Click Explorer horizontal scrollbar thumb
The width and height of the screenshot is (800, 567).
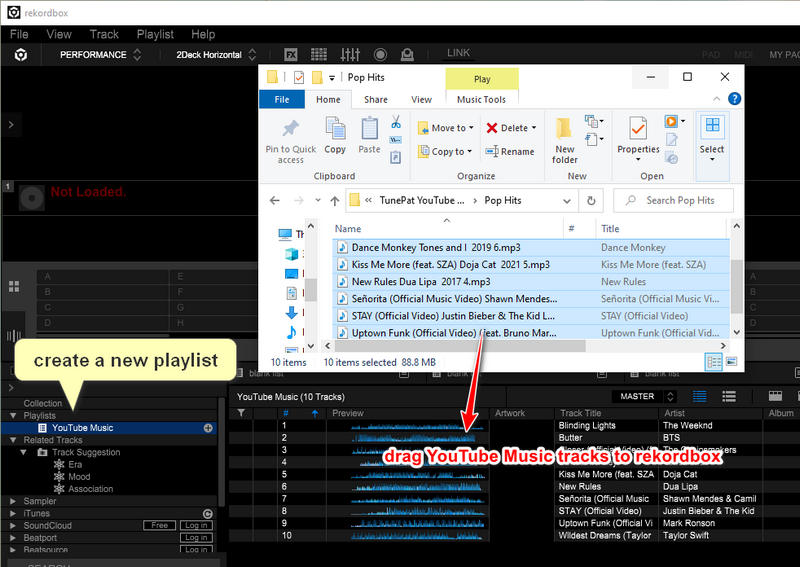pyautogui.click(x=460, y=346)
